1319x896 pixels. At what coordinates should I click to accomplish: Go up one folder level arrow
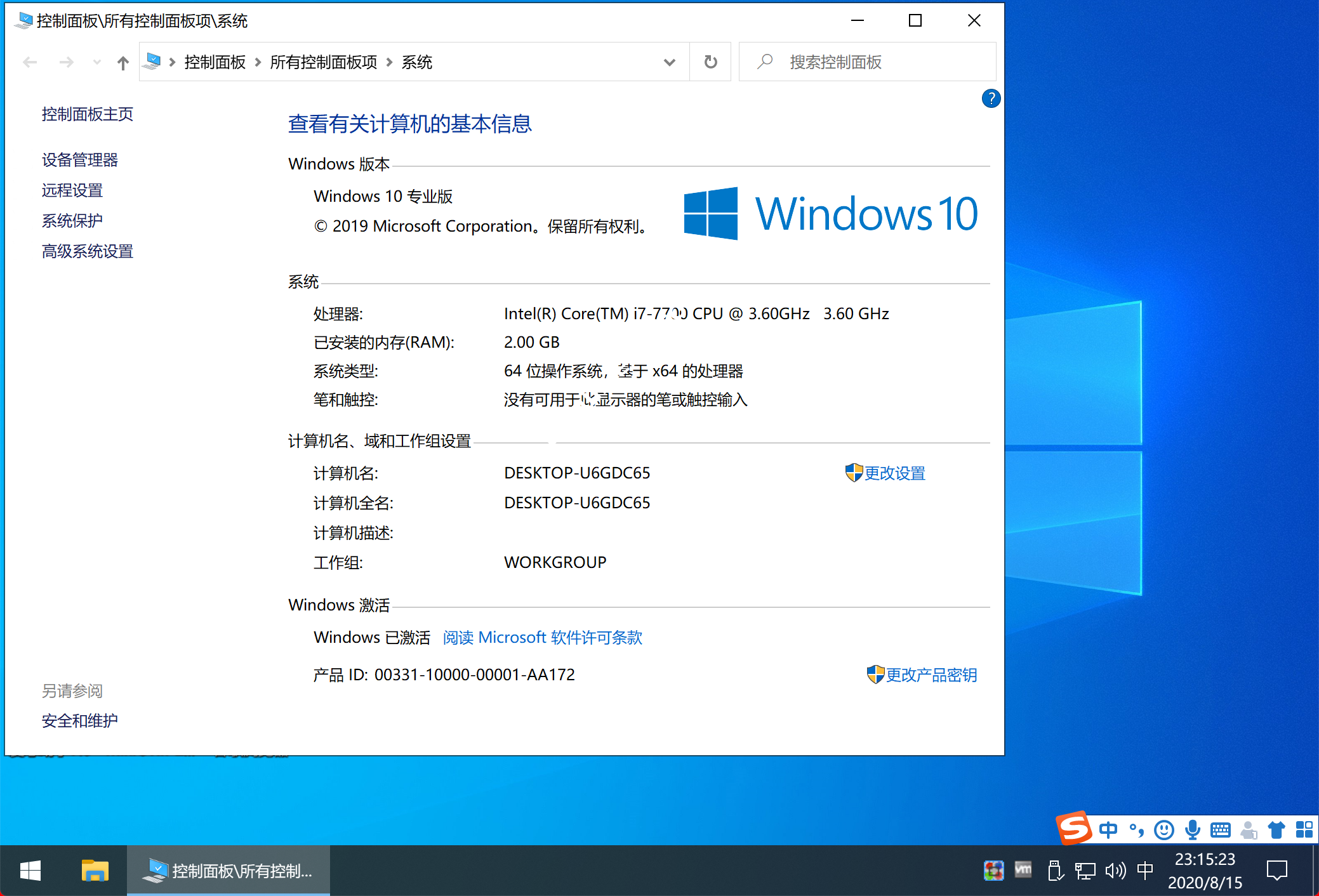click(123, 62)
